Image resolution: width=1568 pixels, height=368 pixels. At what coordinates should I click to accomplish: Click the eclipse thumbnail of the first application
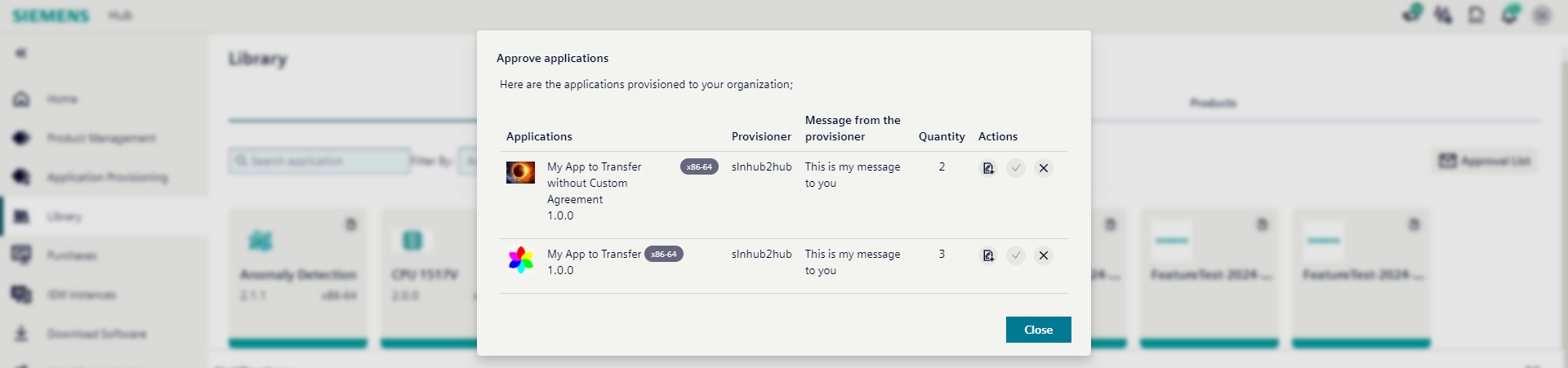point(520,172)
